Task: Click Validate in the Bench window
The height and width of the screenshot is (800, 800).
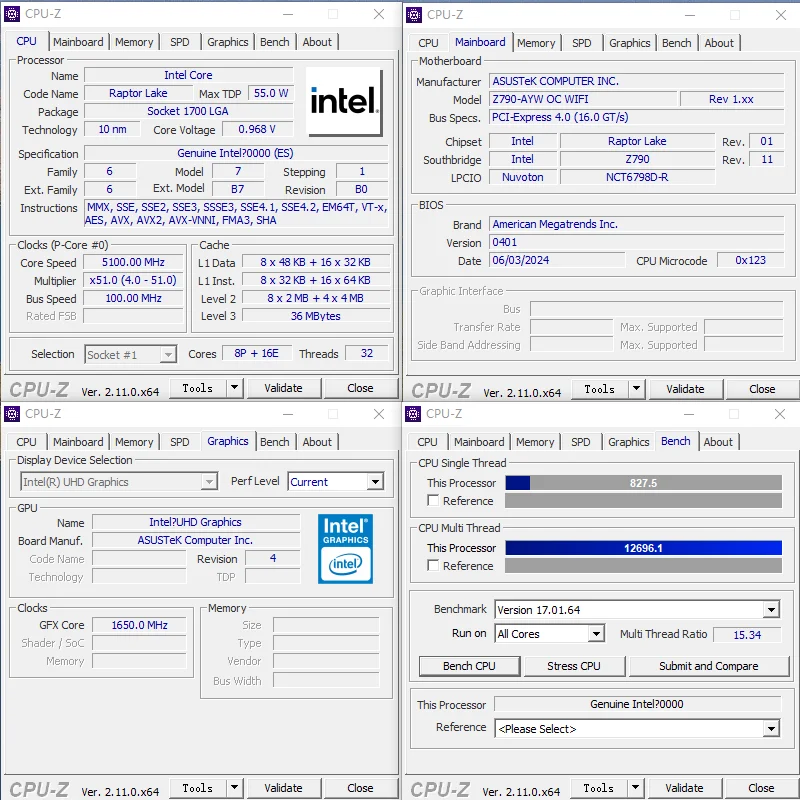Action: tap(685, 788)
